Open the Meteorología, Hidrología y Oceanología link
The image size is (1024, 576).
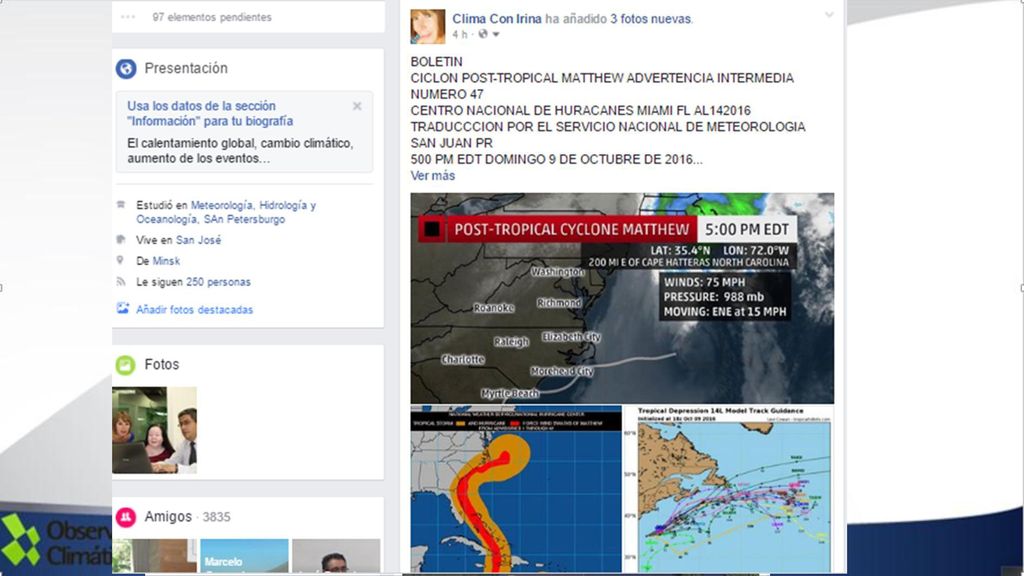click(226, 212)
